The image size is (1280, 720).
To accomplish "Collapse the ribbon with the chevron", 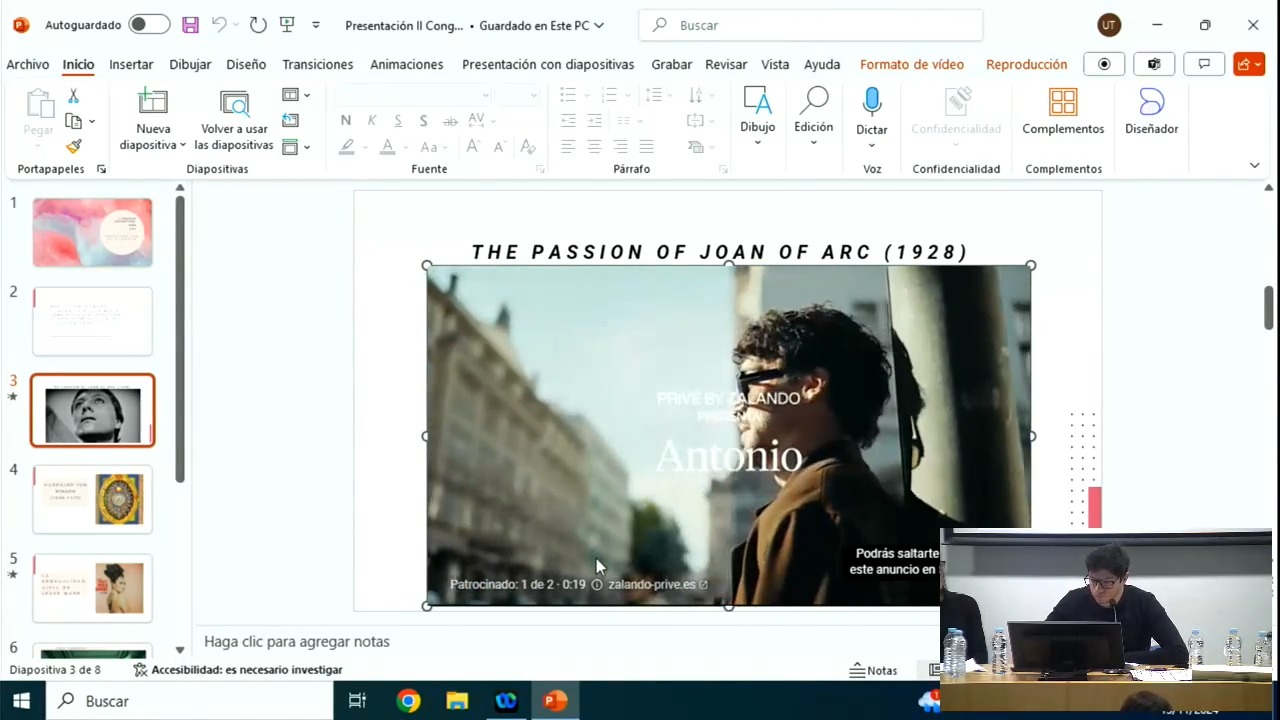I will tap(1254, 166).
